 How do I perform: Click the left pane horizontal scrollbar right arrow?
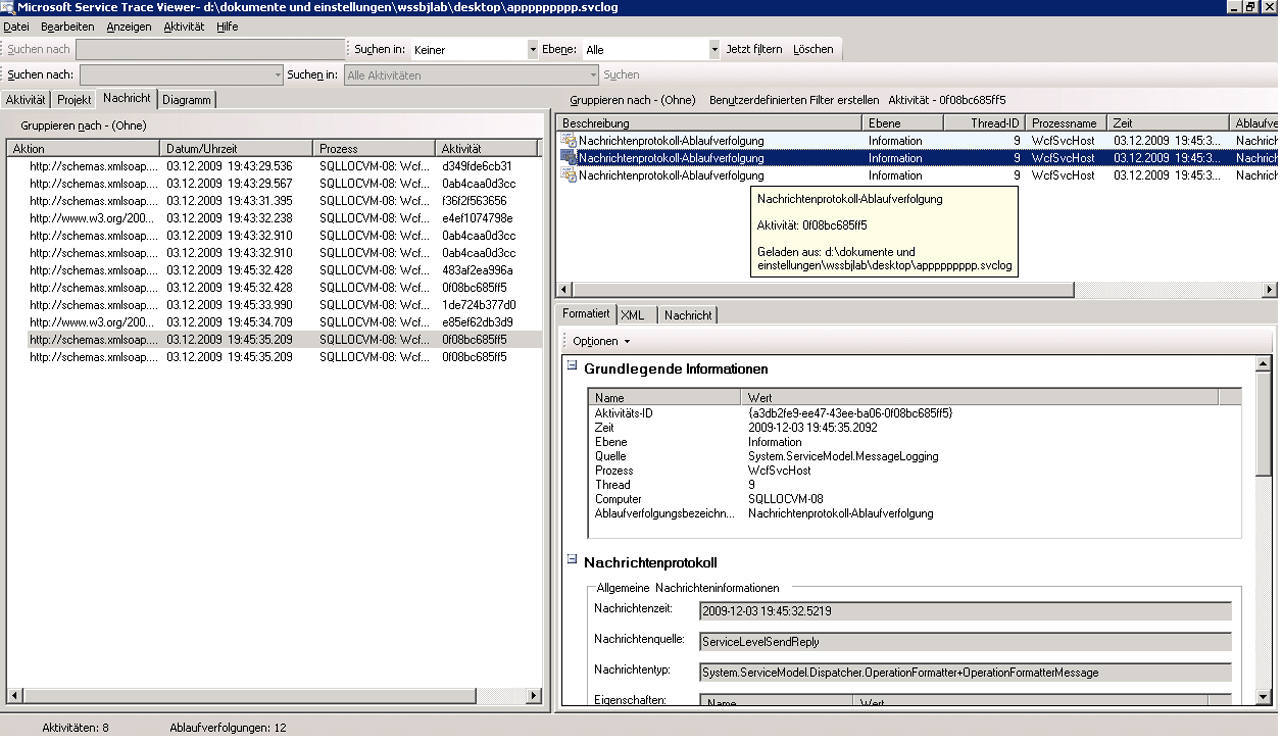click(534, 696)
